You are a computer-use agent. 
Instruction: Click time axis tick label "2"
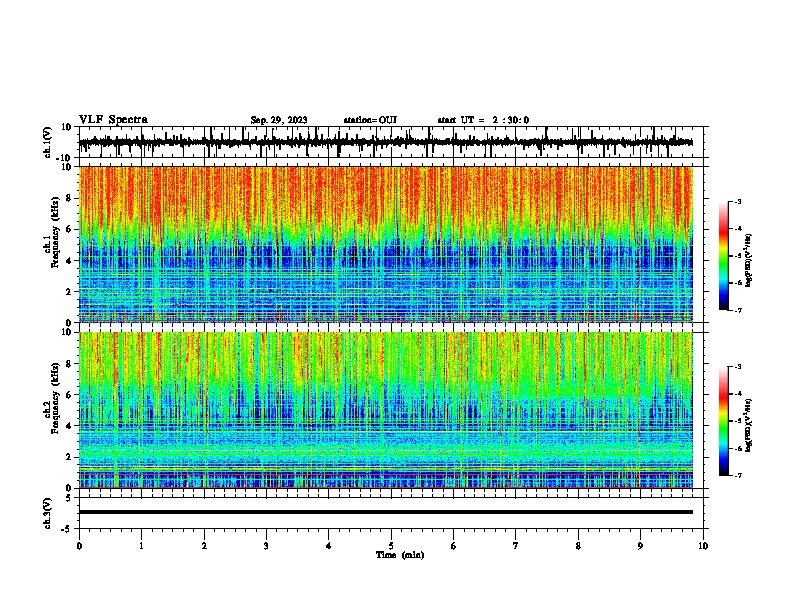point(204,546)
